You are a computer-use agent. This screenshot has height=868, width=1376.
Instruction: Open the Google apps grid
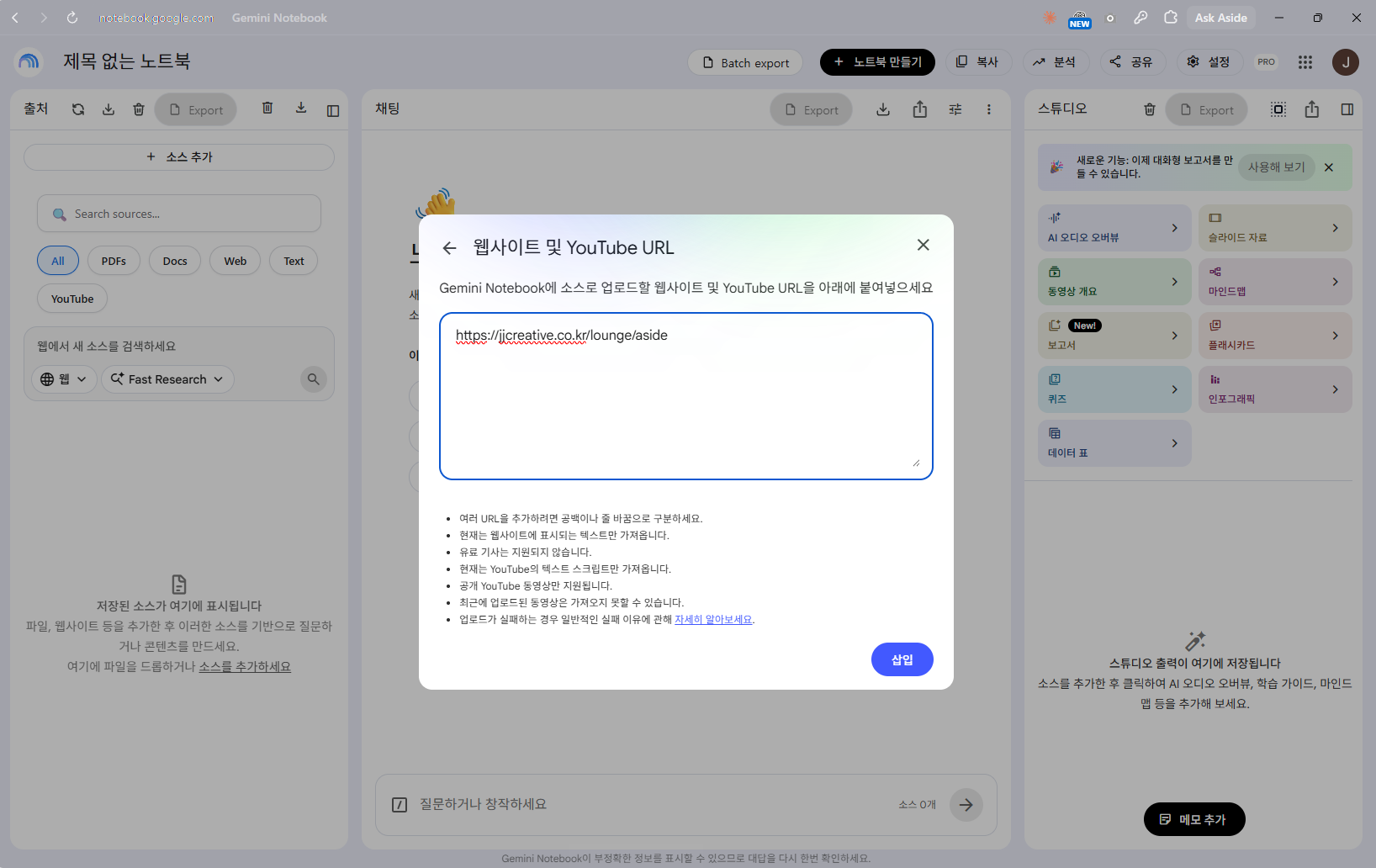tap(1305, 61)
